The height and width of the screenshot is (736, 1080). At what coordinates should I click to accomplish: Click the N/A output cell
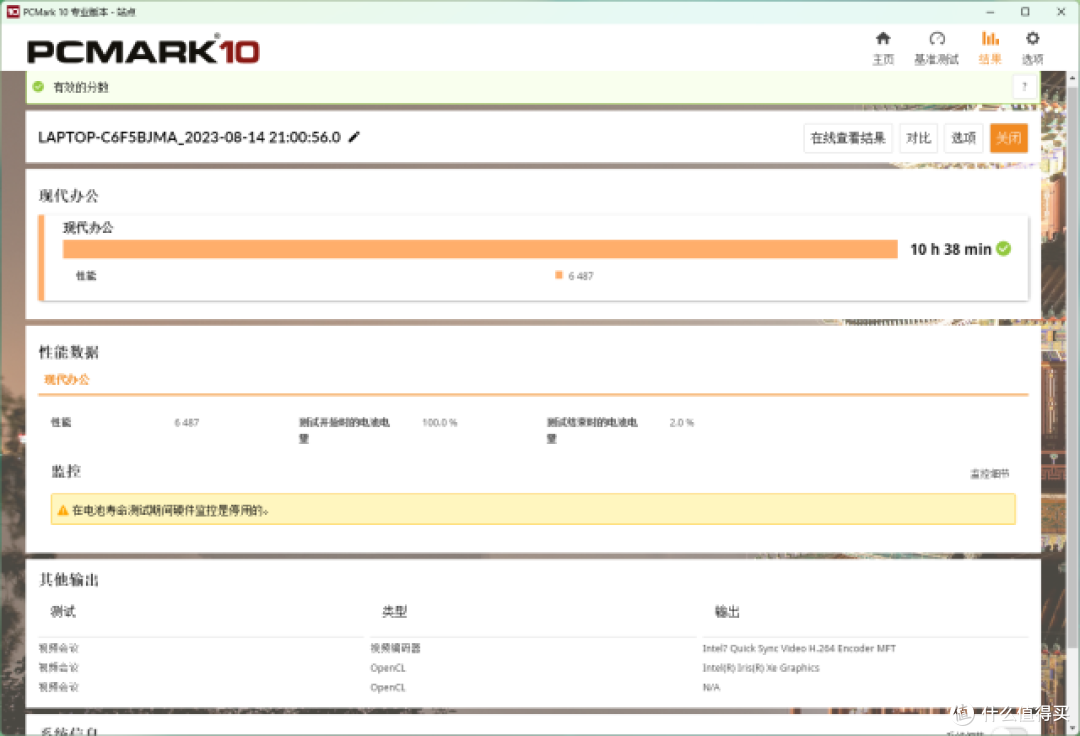point(711,687)
